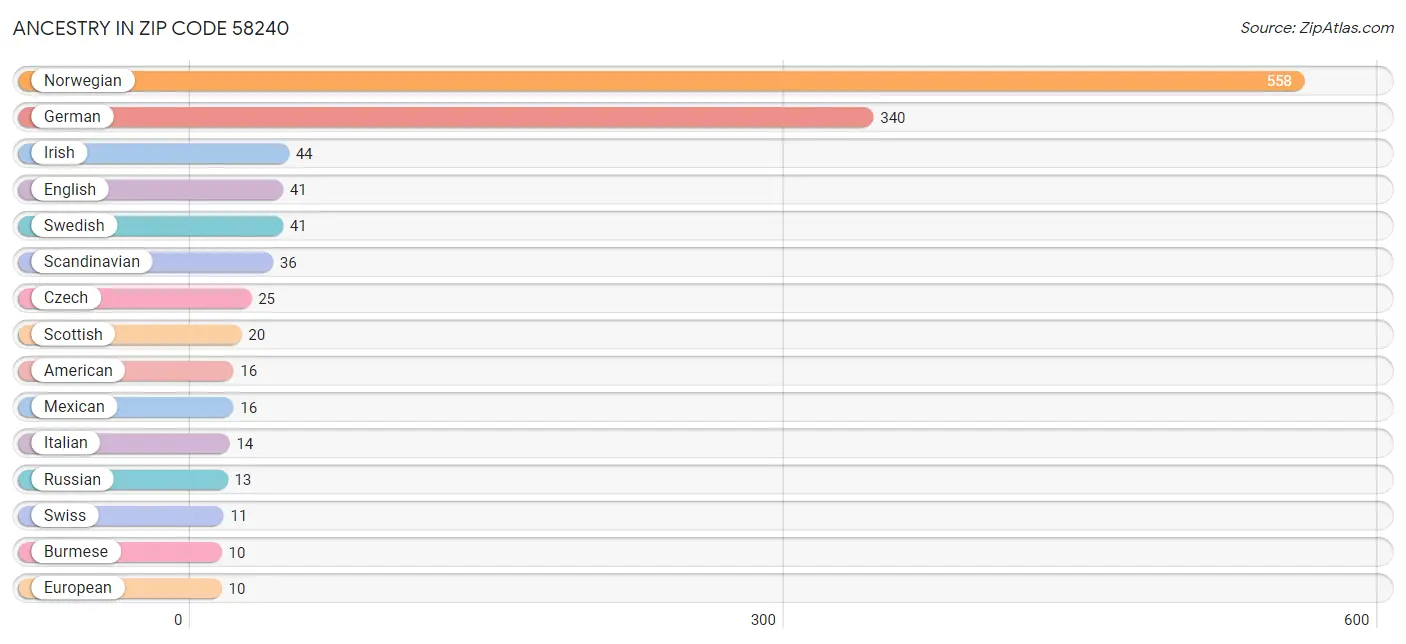Screen dimensions: 1406x644
Task: Select the German label pill
Action: coord(72,117)
